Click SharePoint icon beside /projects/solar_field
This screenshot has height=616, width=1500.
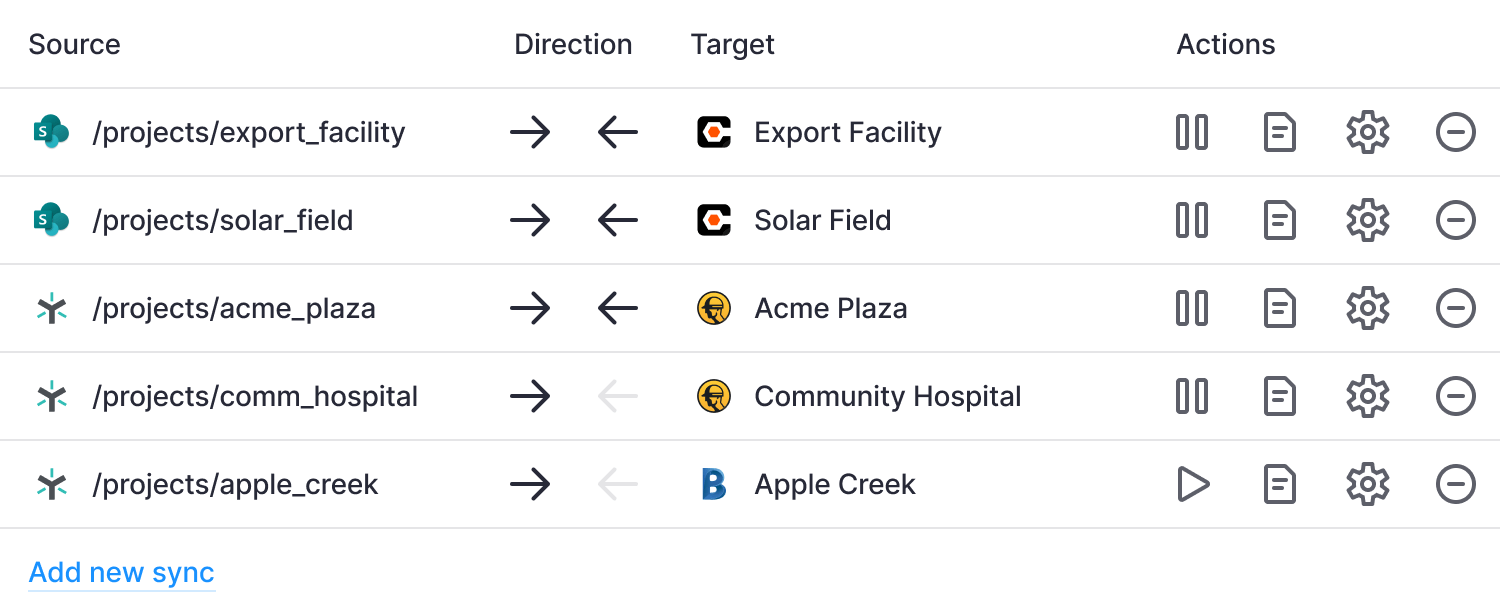(x=51, y=220)
